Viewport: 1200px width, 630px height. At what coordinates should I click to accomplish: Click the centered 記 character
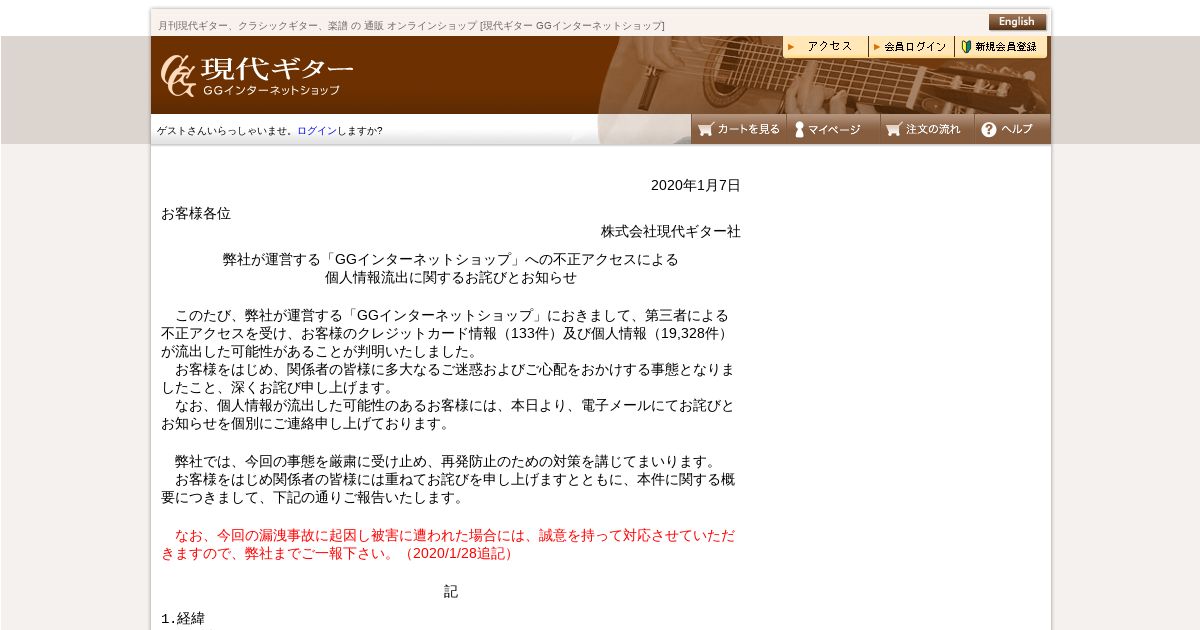click(451, 591)
